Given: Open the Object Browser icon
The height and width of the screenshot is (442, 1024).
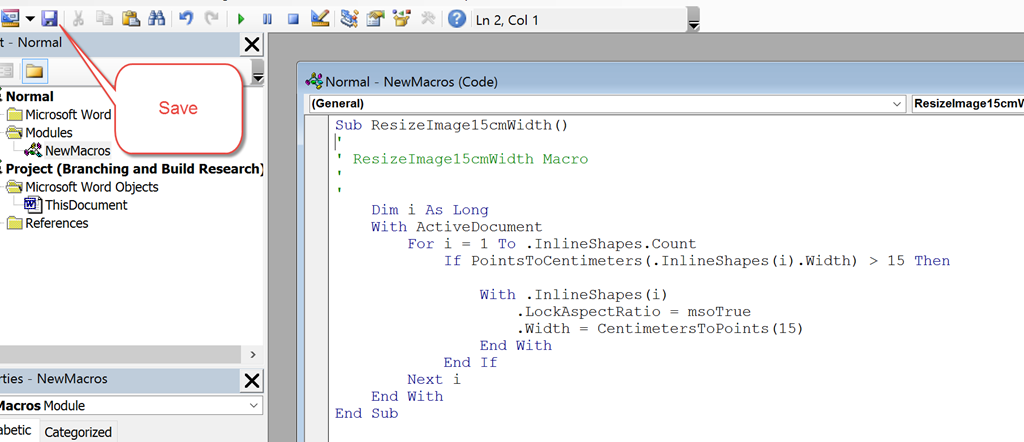Looking at the screenshot, I should point(402,19).
